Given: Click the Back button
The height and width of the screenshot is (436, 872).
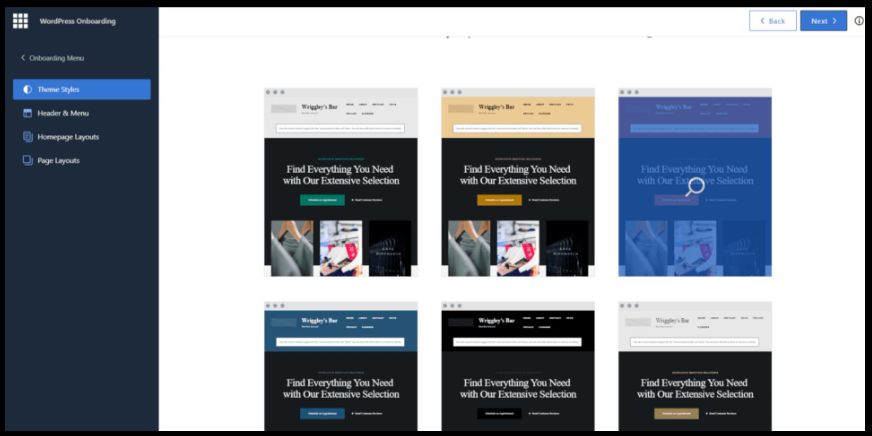Looking at the screenshot, I should (772, 21).
